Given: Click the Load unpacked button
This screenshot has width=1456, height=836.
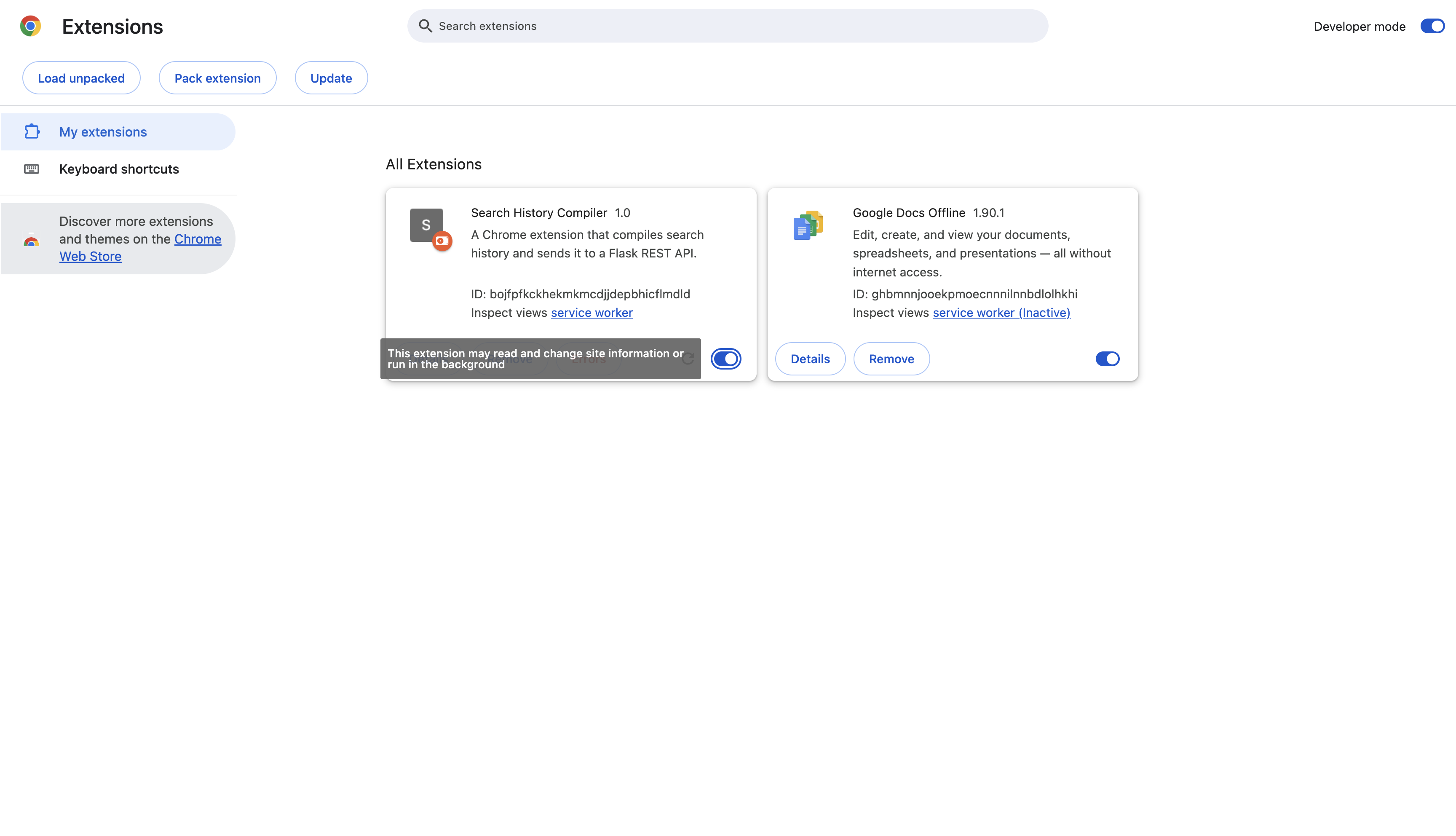Looking at the screenshot, I should click(81, 78).
